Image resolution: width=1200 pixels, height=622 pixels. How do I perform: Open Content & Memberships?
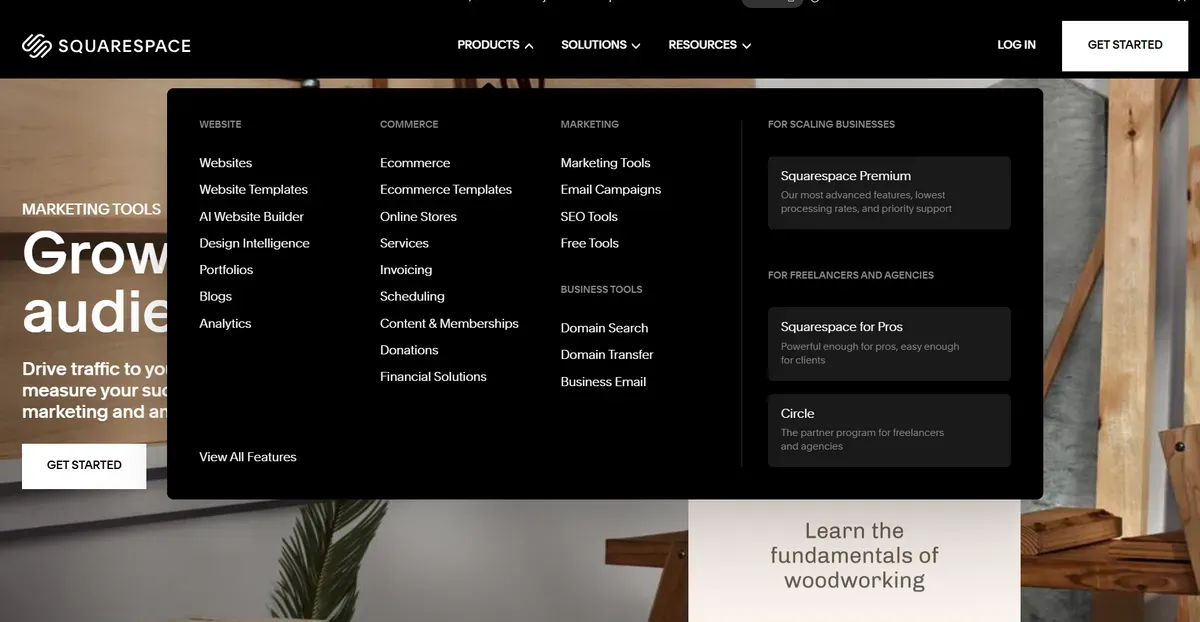(x=449, y=324)
